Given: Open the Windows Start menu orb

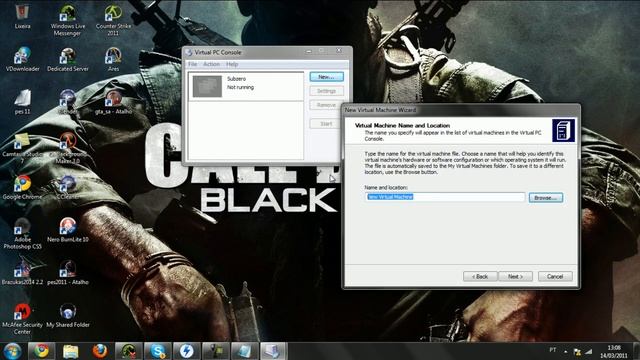Looking at the screenshot, I should (x=12, y=351).
